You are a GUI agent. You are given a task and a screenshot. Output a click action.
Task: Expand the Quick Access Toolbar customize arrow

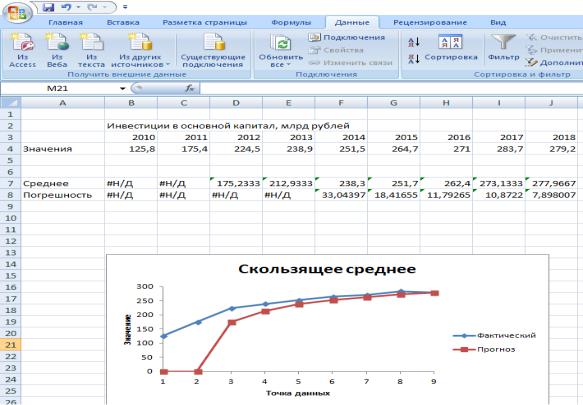(125, 7)
